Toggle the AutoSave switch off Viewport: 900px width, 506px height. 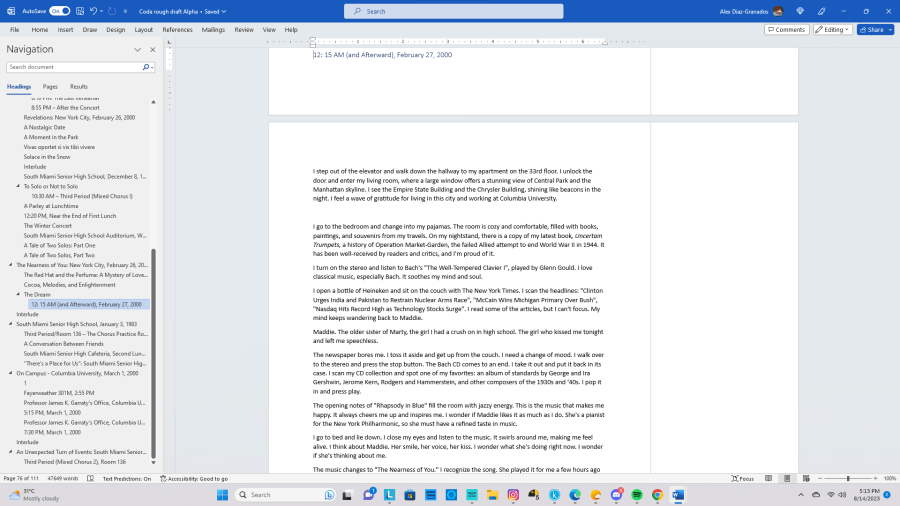pyautogui.click(x=59, y=10)
